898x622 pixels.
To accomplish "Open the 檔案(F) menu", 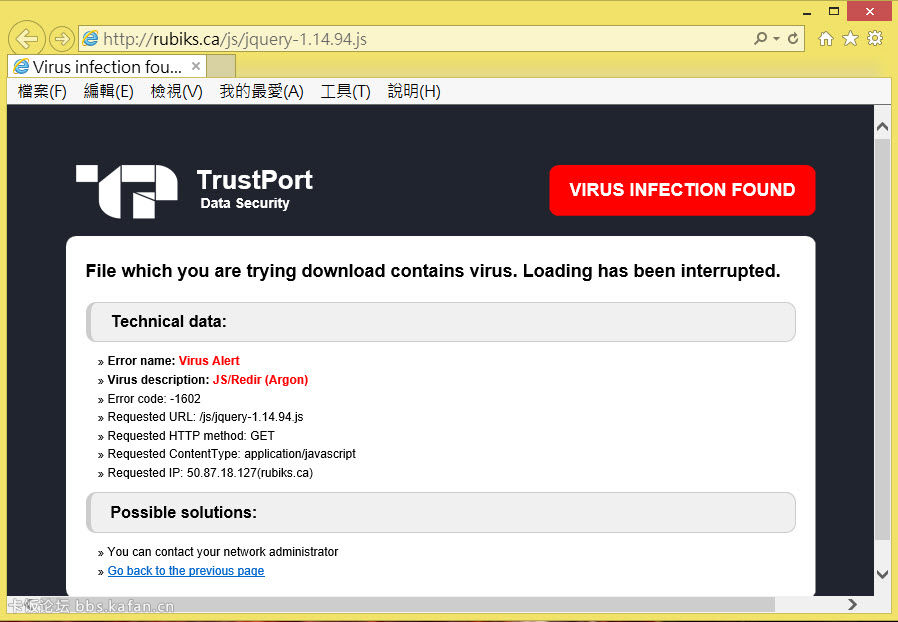I will point(42,92).
